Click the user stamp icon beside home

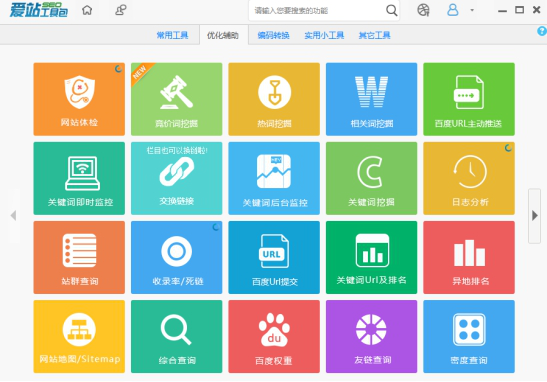[121, 10]
